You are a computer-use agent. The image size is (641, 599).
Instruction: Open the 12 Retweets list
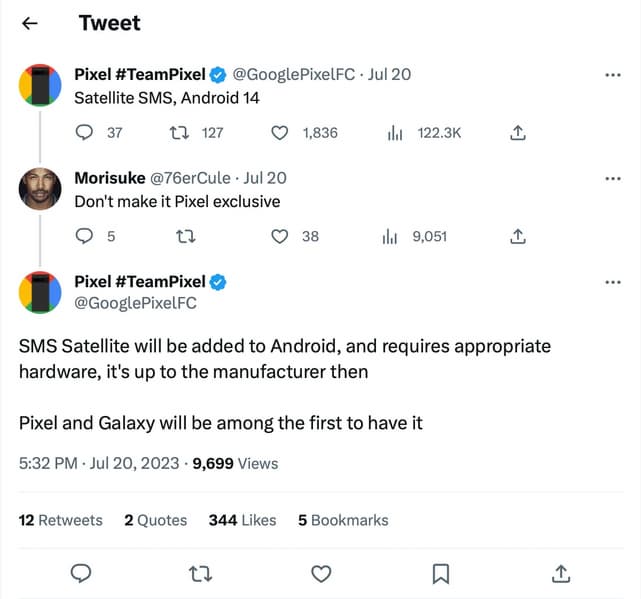61,520
